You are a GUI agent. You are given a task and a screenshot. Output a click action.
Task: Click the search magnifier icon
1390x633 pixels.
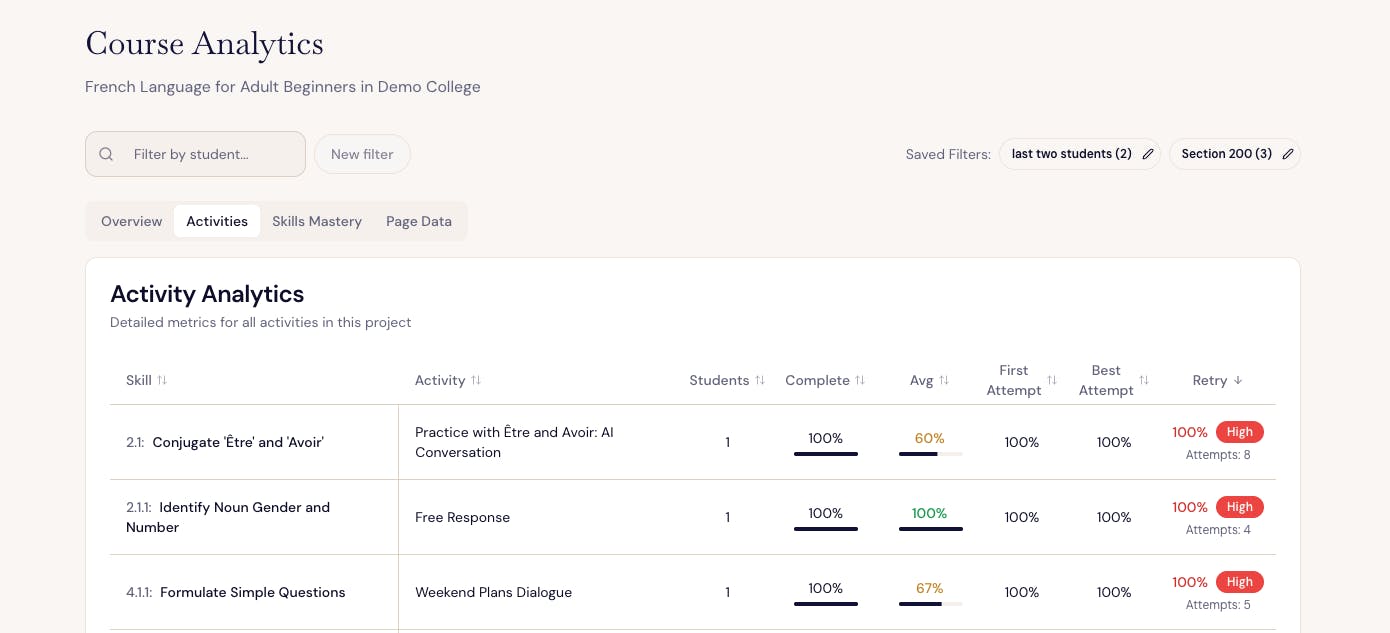click(106, 154)
